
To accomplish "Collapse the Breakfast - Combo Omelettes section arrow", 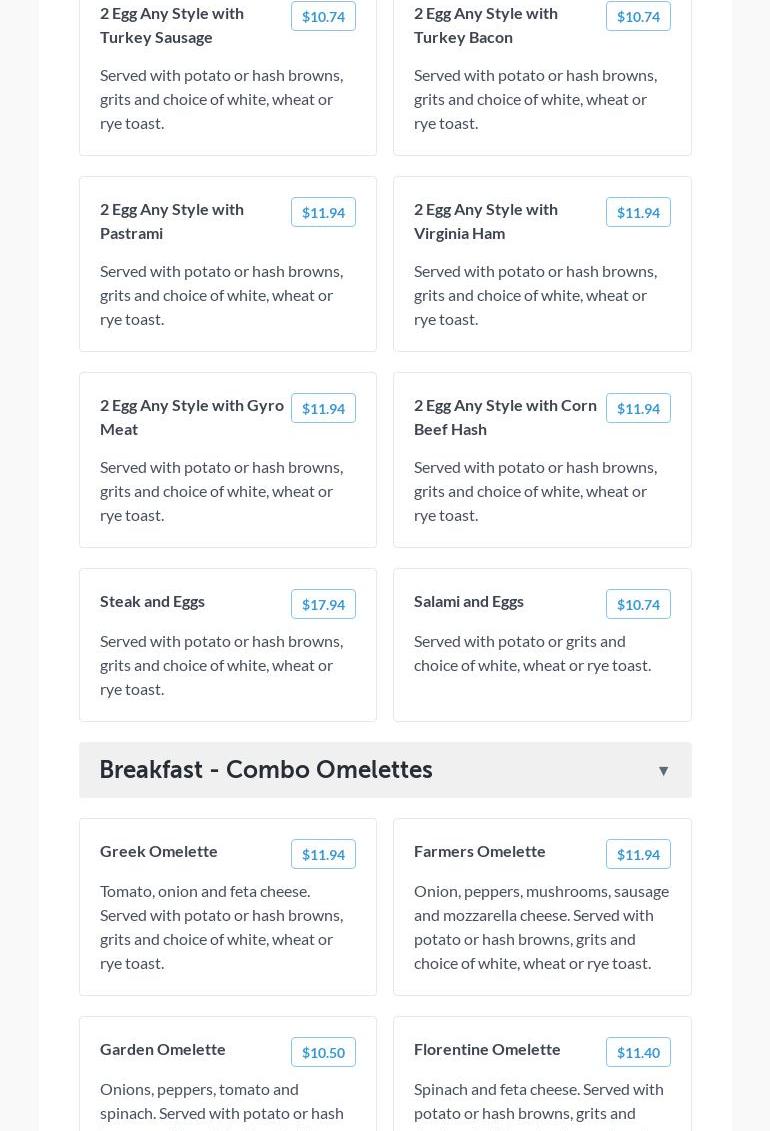I will [663, 771].
